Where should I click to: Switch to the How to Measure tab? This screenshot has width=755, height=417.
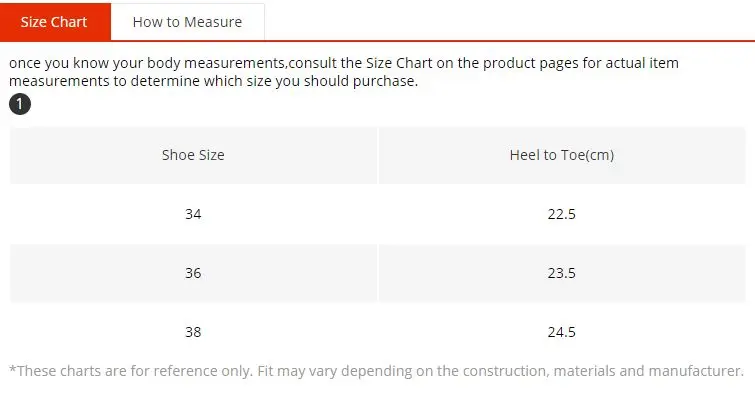[187, 22]
